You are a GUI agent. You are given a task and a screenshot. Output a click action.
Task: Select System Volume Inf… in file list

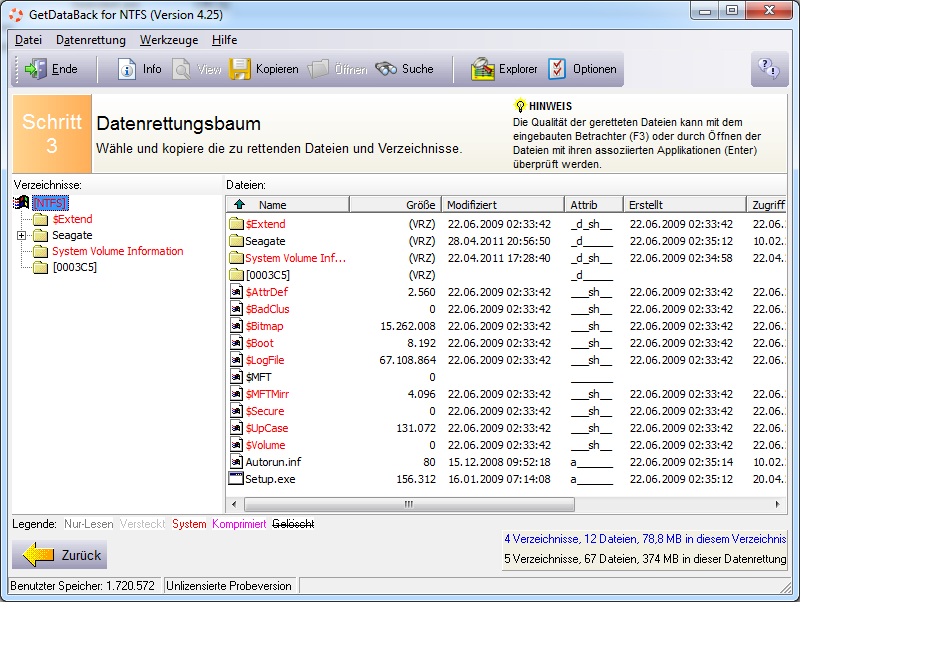(295, 258)
